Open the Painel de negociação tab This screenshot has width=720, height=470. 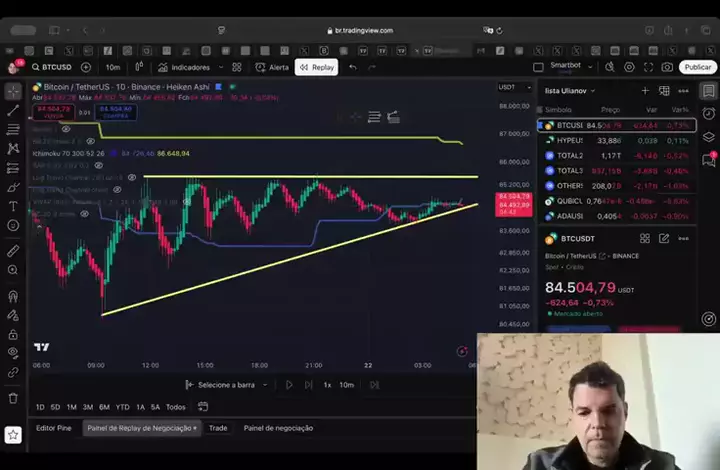coord(278,427)
